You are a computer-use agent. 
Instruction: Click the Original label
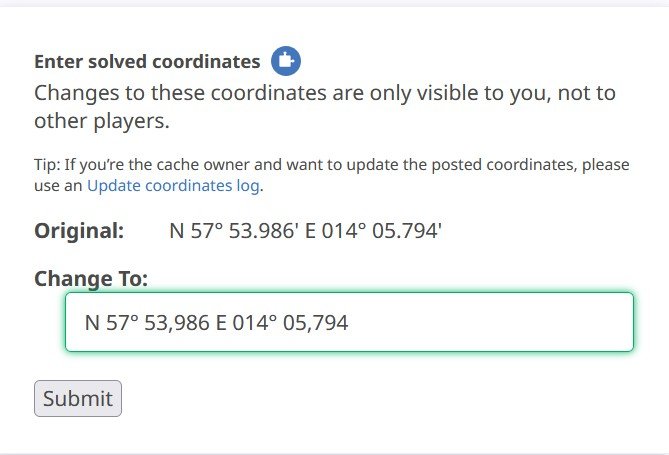pos(79,231)
